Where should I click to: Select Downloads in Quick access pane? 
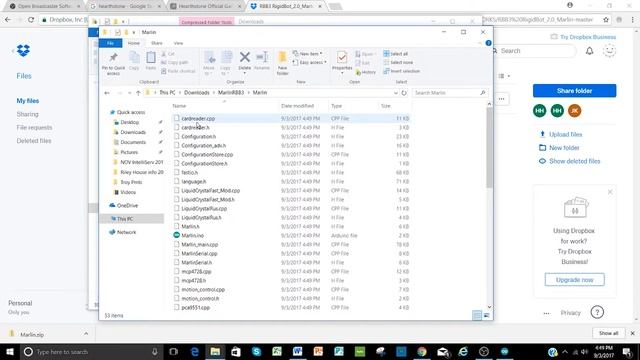click(x=133, y=132)
